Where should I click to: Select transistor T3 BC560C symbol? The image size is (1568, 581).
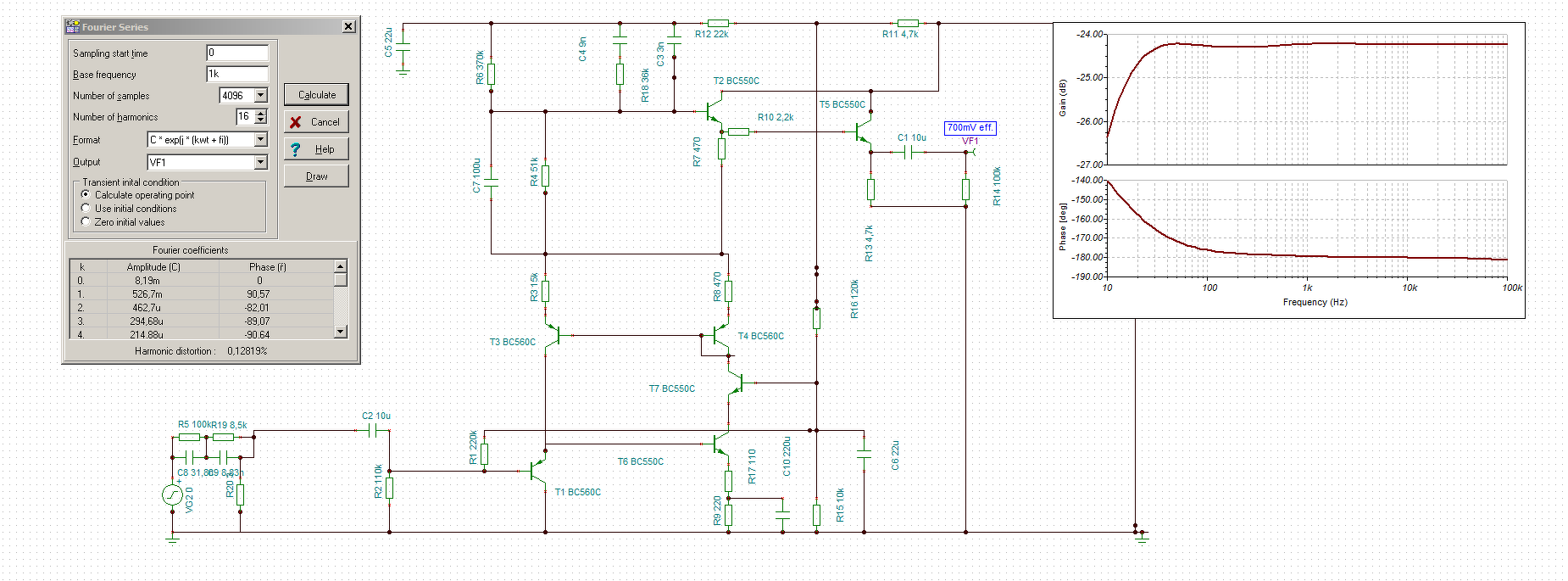pos(553,335)
